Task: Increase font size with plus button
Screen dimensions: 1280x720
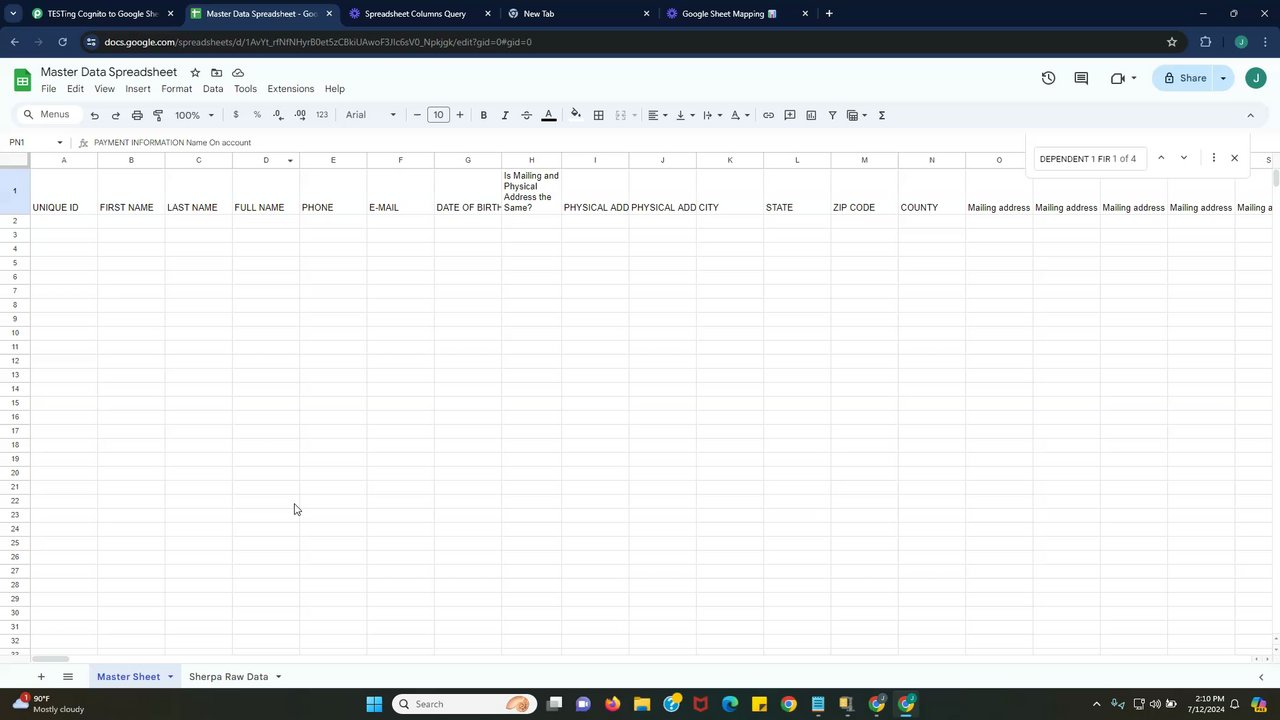Action: pos(460,115)
